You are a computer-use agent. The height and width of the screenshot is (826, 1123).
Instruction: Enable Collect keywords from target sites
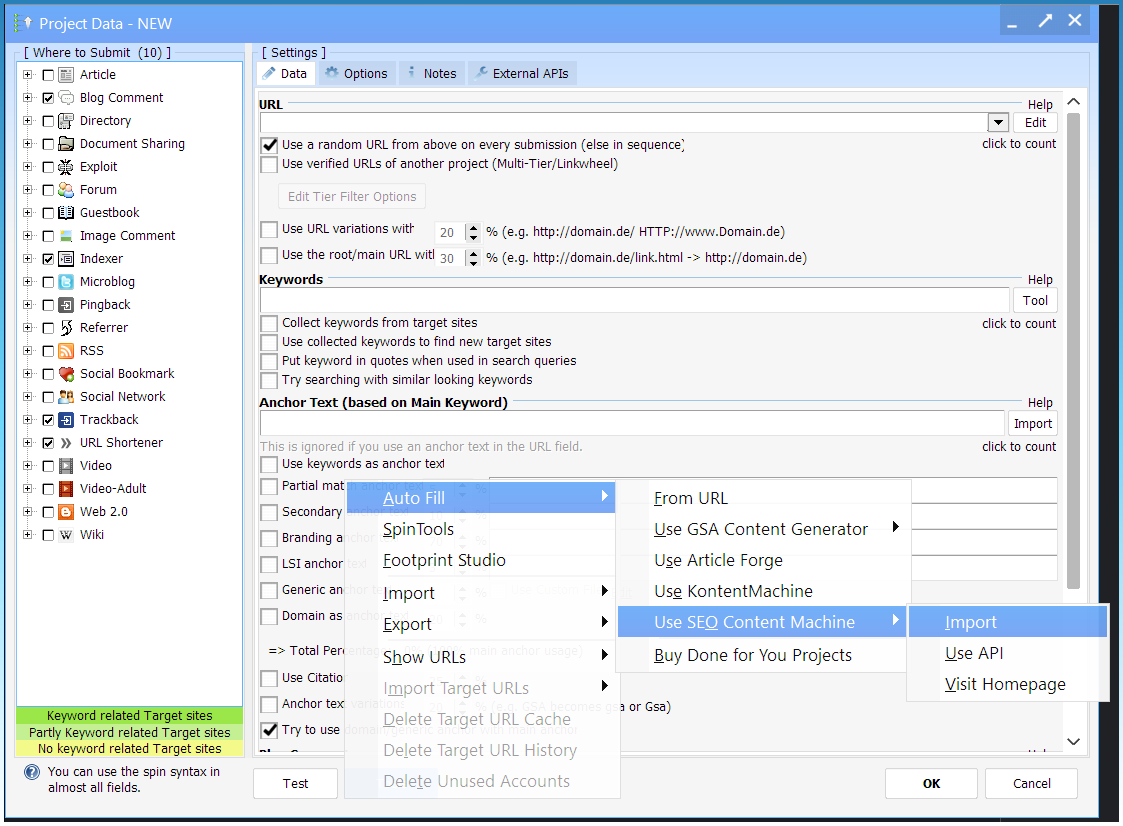[x=269, y=324]
